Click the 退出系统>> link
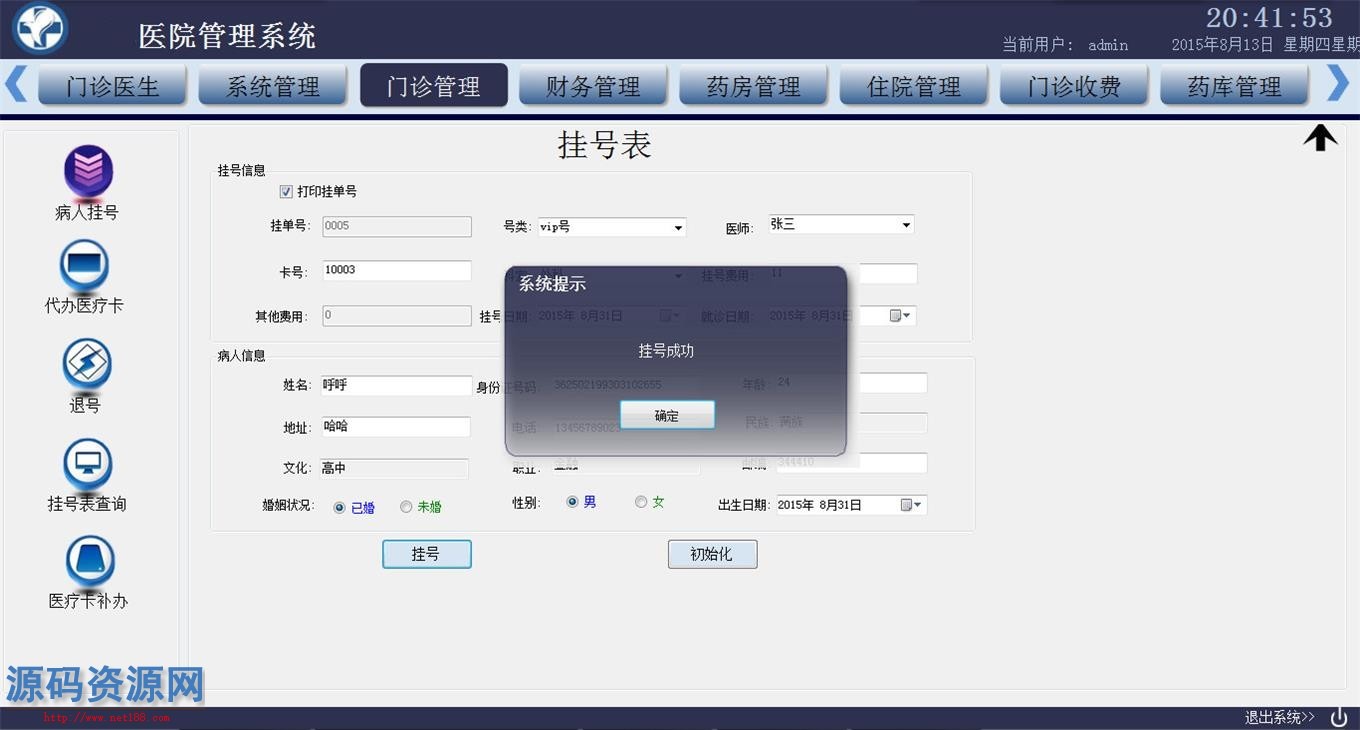Screen dimensions: 1360x730 [1280, 717]
